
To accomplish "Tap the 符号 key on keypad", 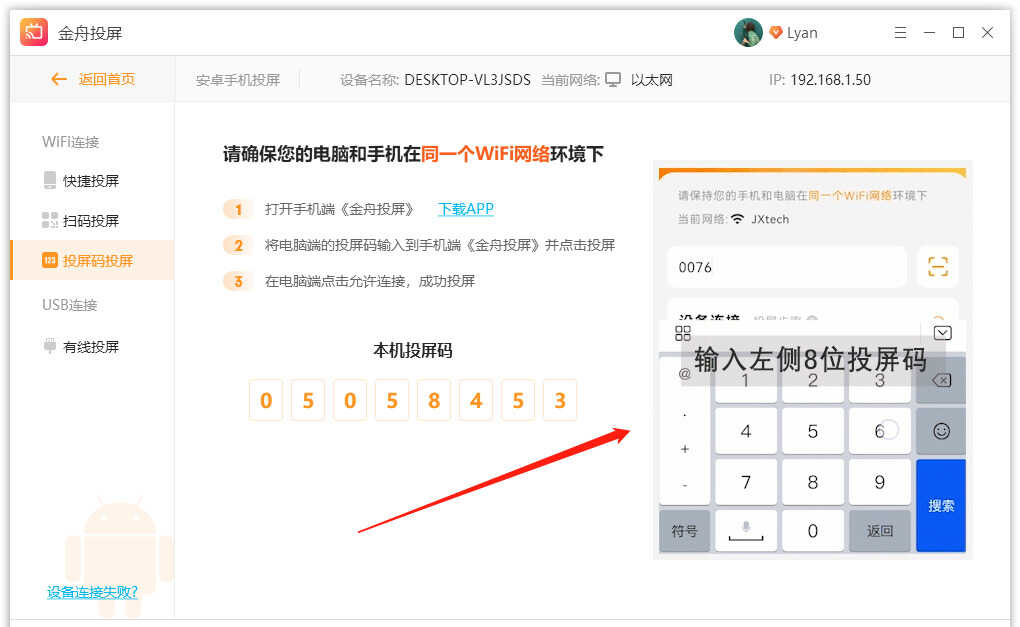I will coord(684,531).
